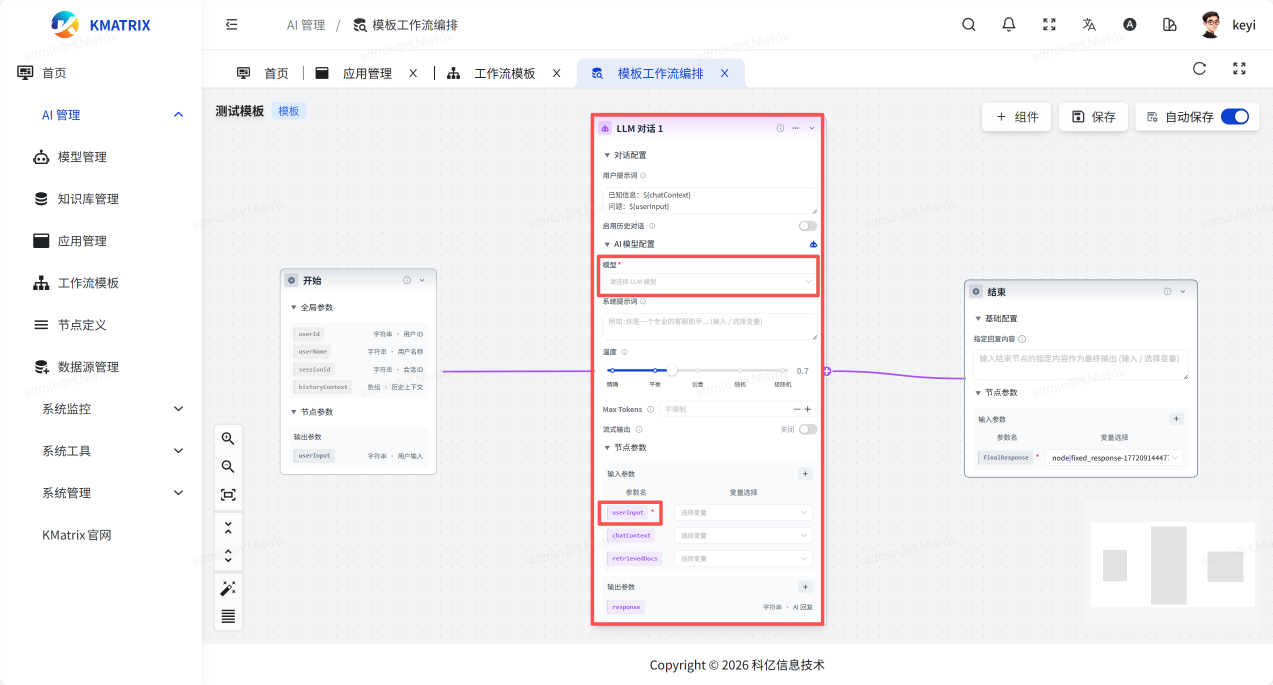Image resolution: width=1273 pixels, height=685 pixels.
Task: Click the auto-layout magic wand icon
Action: click(x=228, y=589)
